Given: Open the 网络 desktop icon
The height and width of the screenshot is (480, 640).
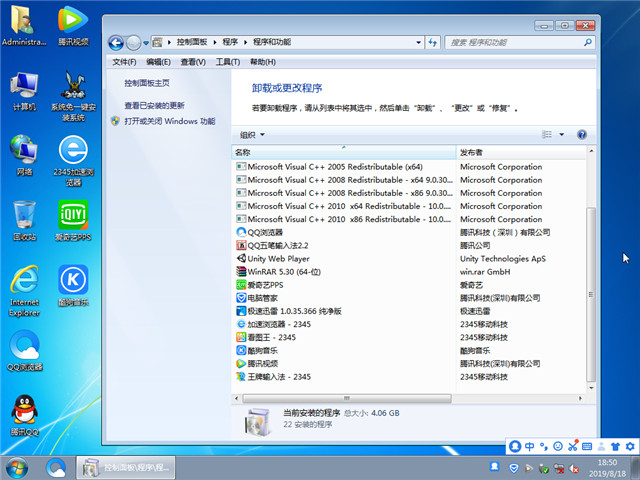Looking at the screenshot, I should (24, 155).
